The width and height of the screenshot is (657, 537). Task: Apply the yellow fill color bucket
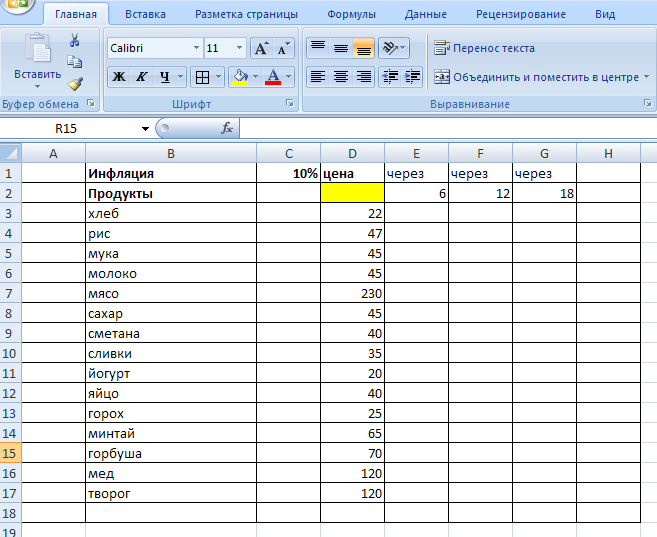[x=239, y=77]
